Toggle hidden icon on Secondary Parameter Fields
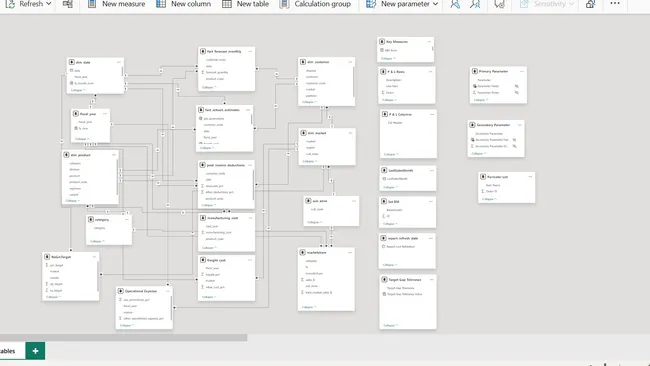 514,140
